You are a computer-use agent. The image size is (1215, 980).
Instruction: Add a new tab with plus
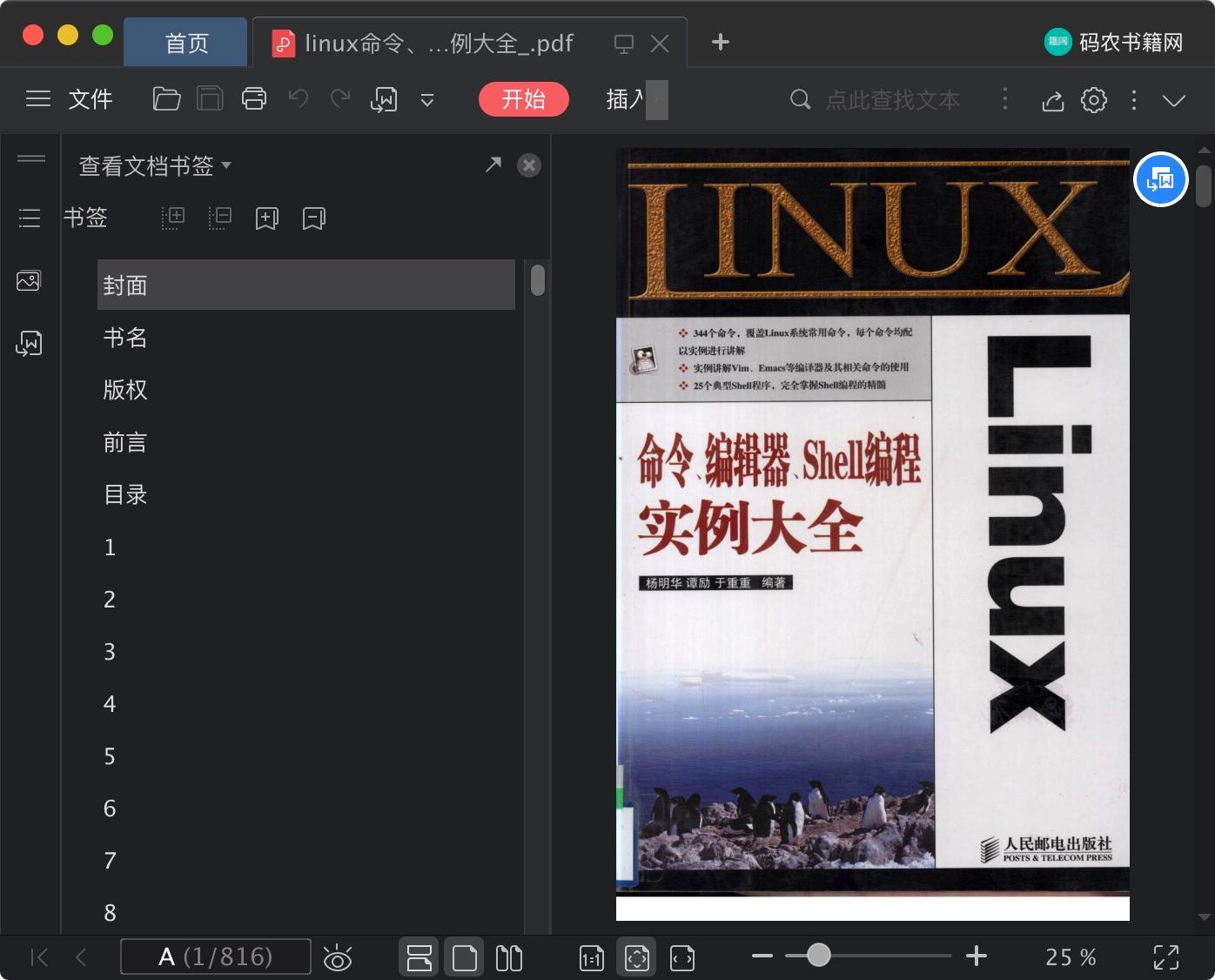[x=721, y=42]
